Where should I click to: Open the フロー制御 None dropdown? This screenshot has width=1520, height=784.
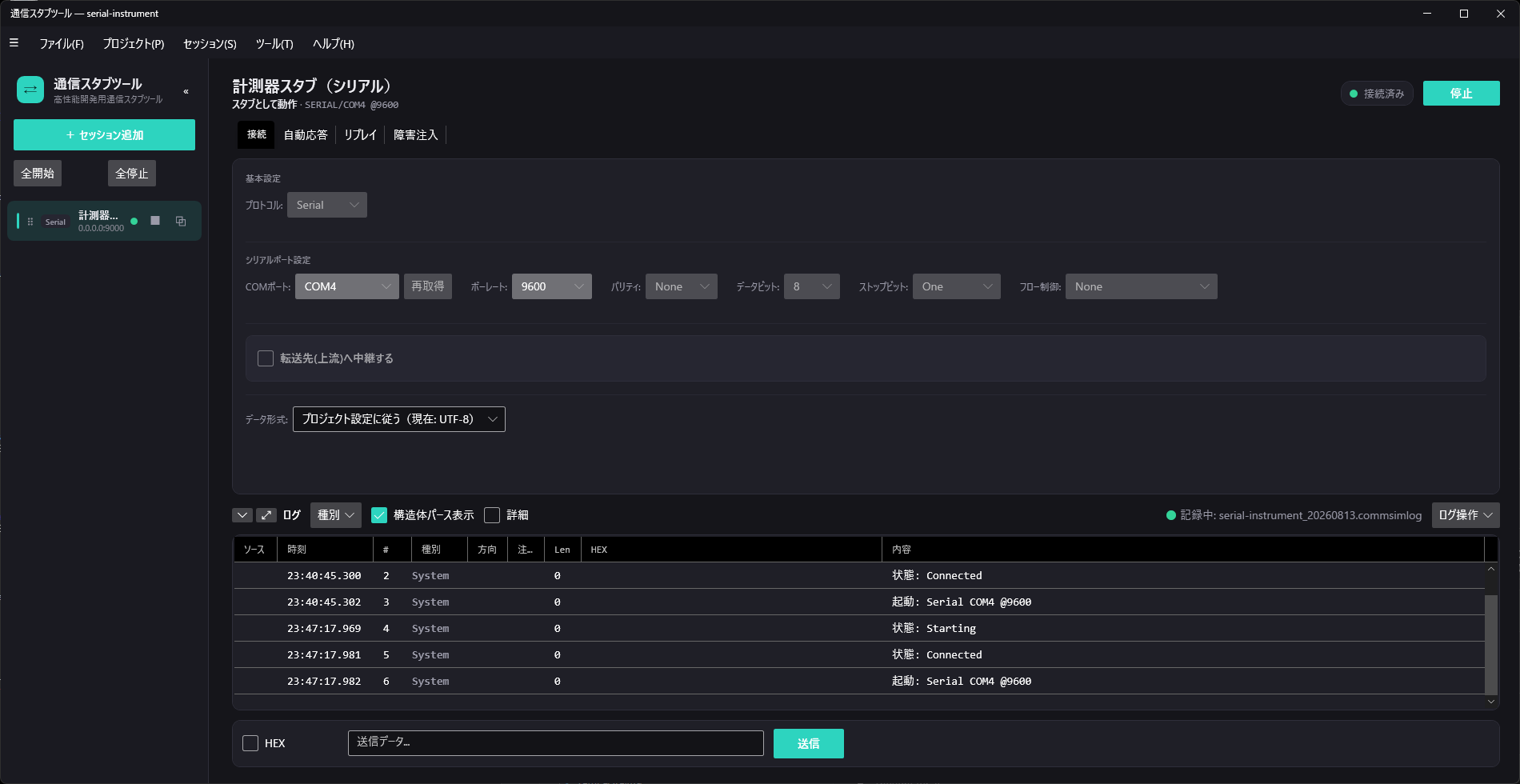coord(1142,286)
